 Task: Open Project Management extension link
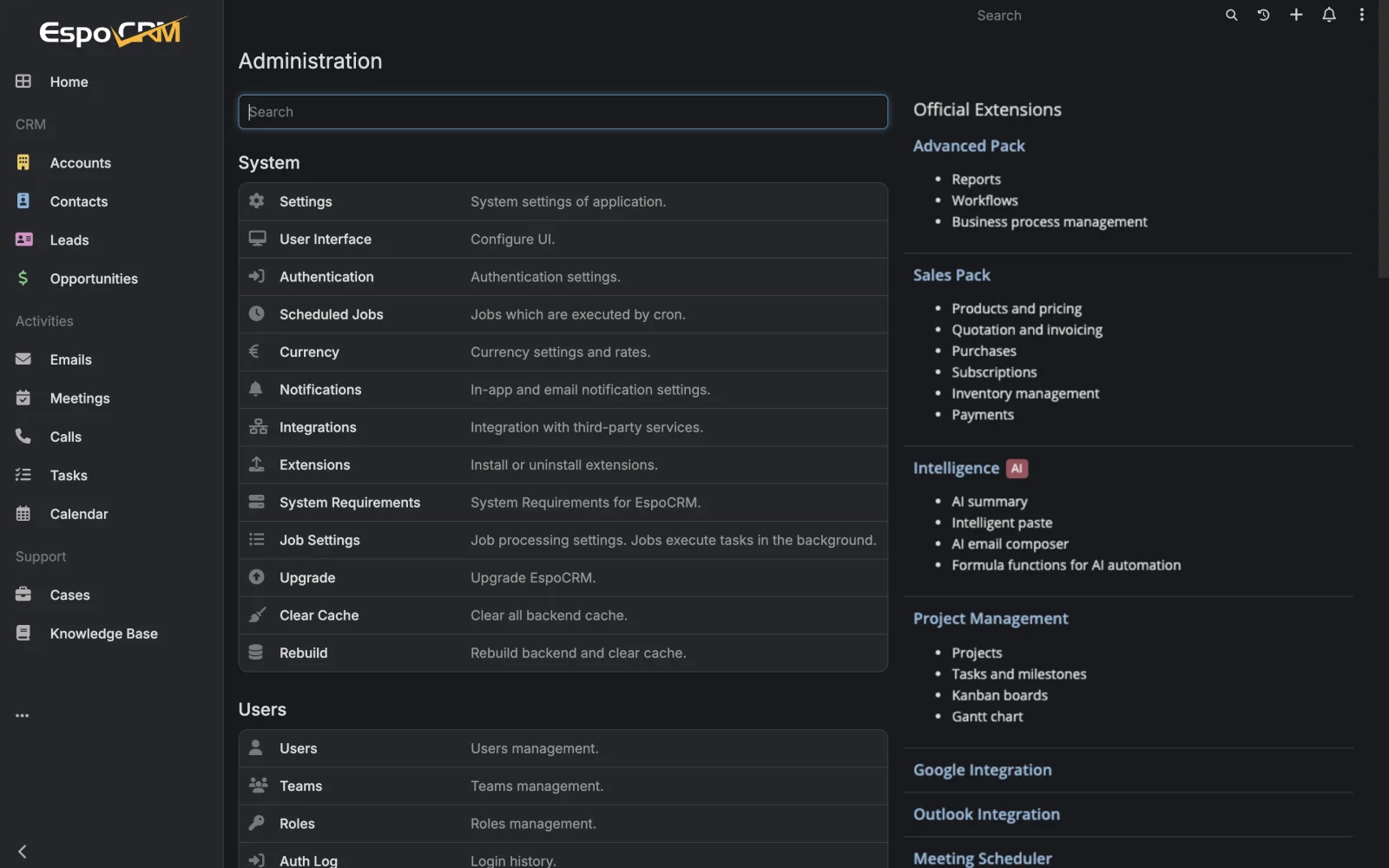[991, 619]
